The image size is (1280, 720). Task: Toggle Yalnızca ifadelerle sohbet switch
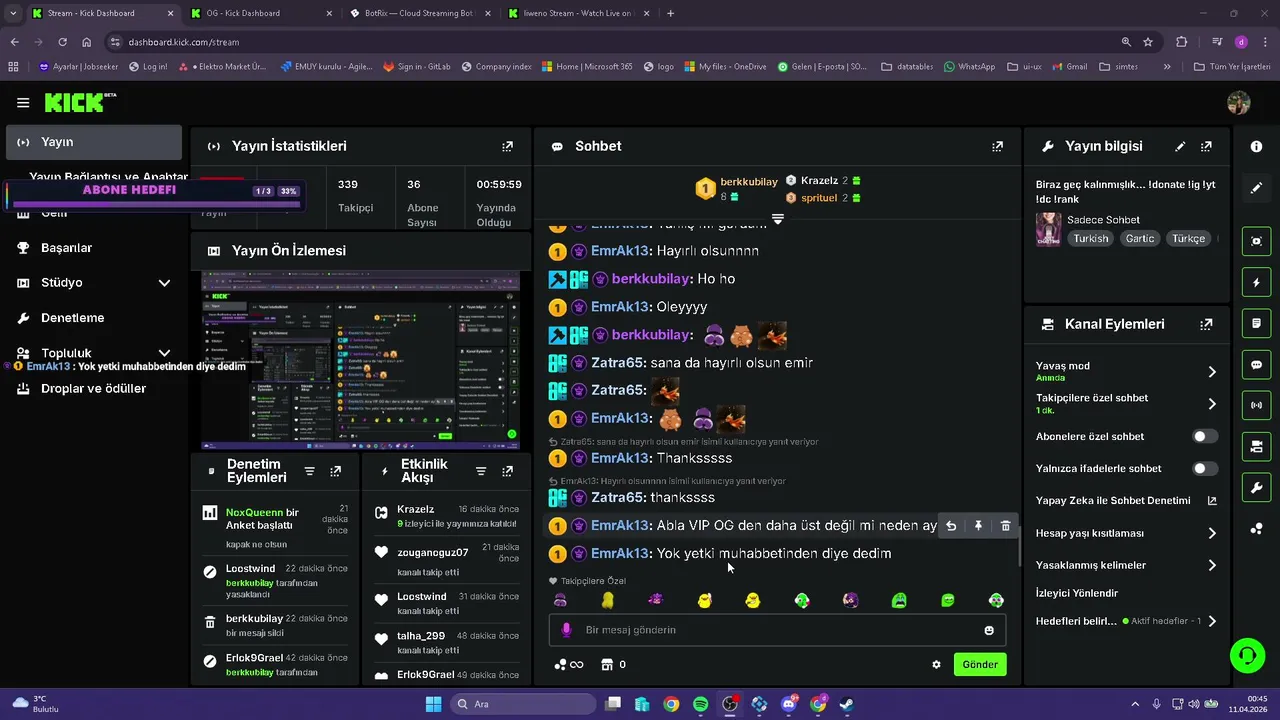pyautogui.click(x=1205, y=469)
